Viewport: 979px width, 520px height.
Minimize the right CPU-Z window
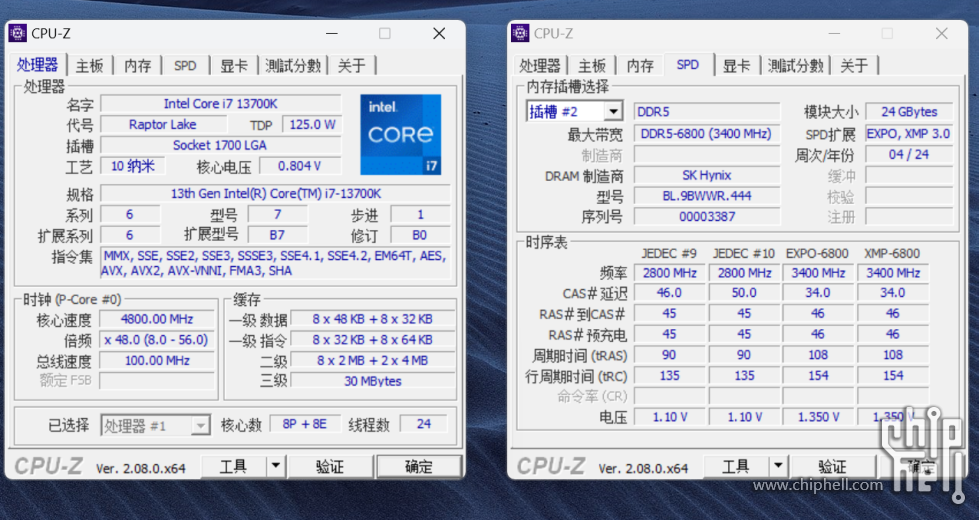pos(834,33)
